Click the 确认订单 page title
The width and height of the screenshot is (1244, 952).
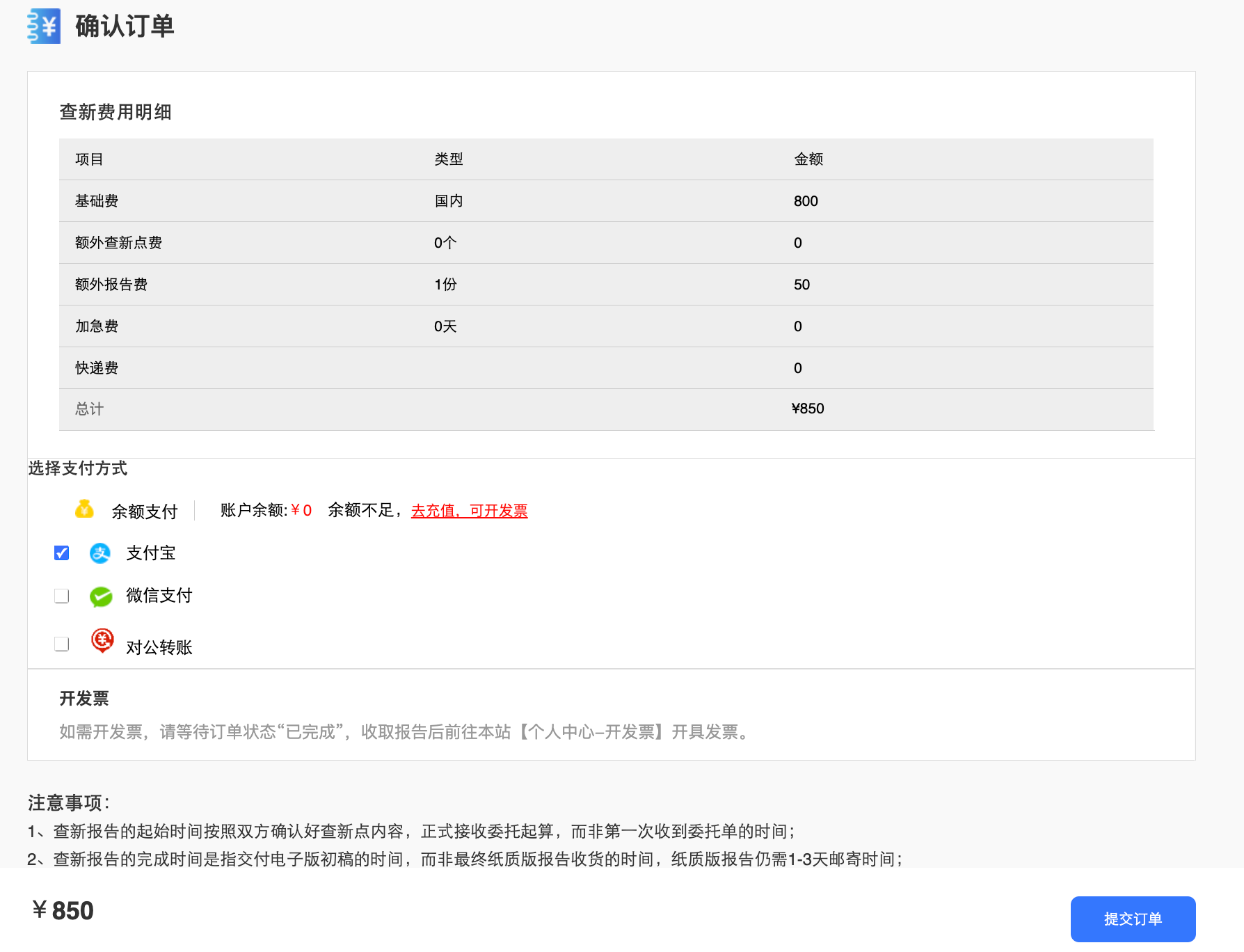(125, 26)
